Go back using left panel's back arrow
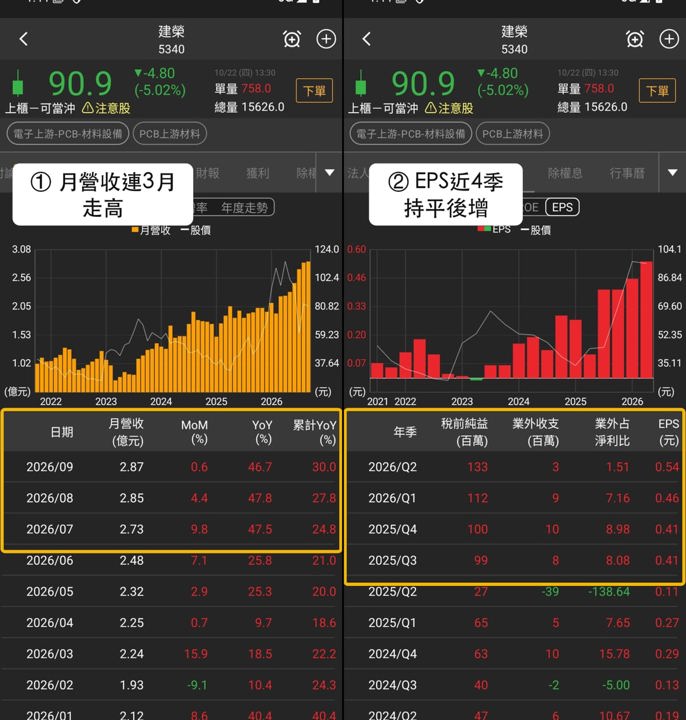 tap(24, 39)
